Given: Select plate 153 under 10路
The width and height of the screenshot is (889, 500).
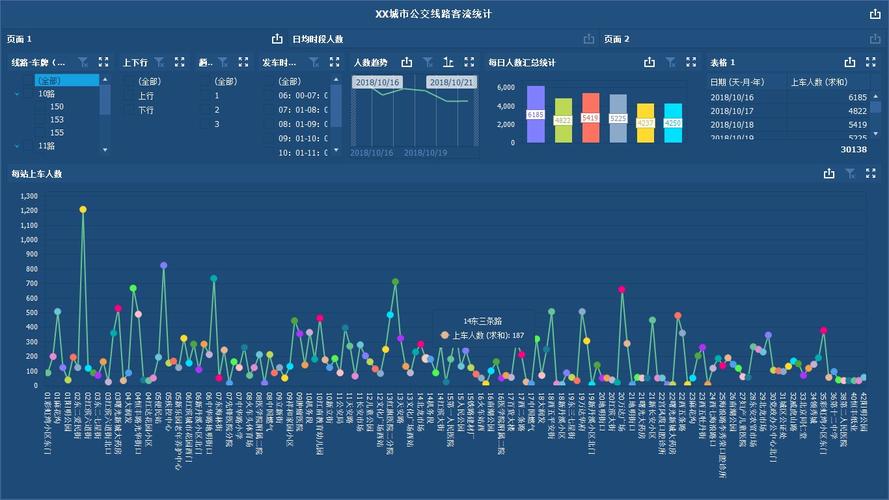Looking at the screenshot, I should tap(57, 120).
